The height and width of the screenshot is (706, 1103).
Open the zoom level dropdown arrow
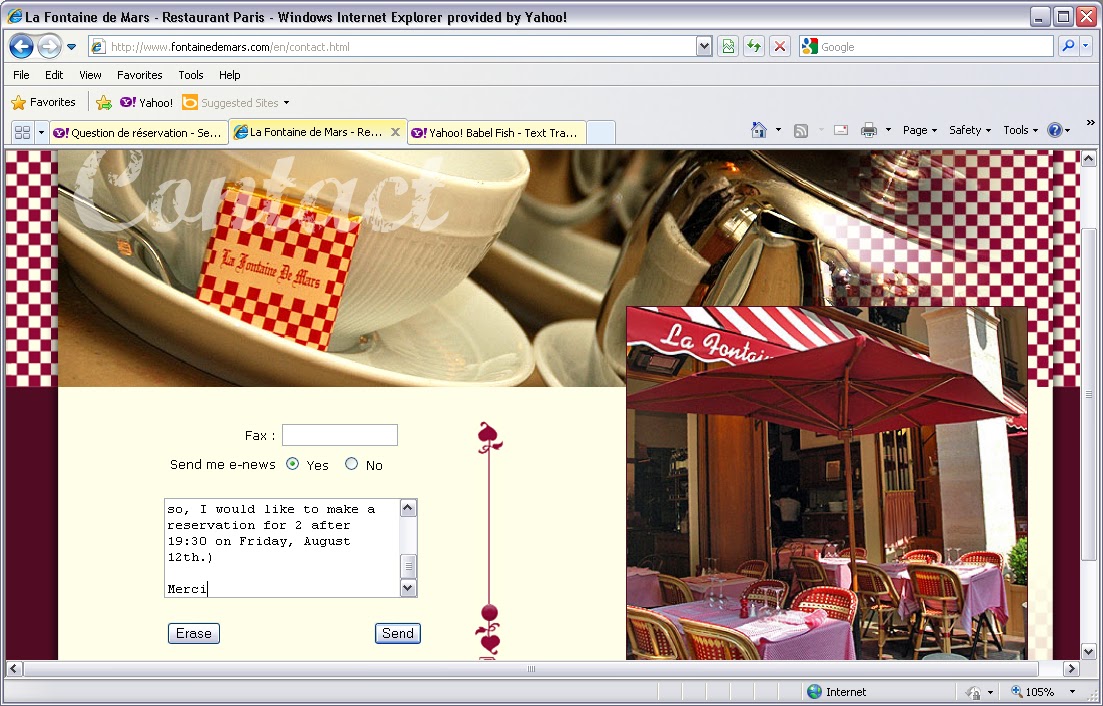click(1072, 692)
